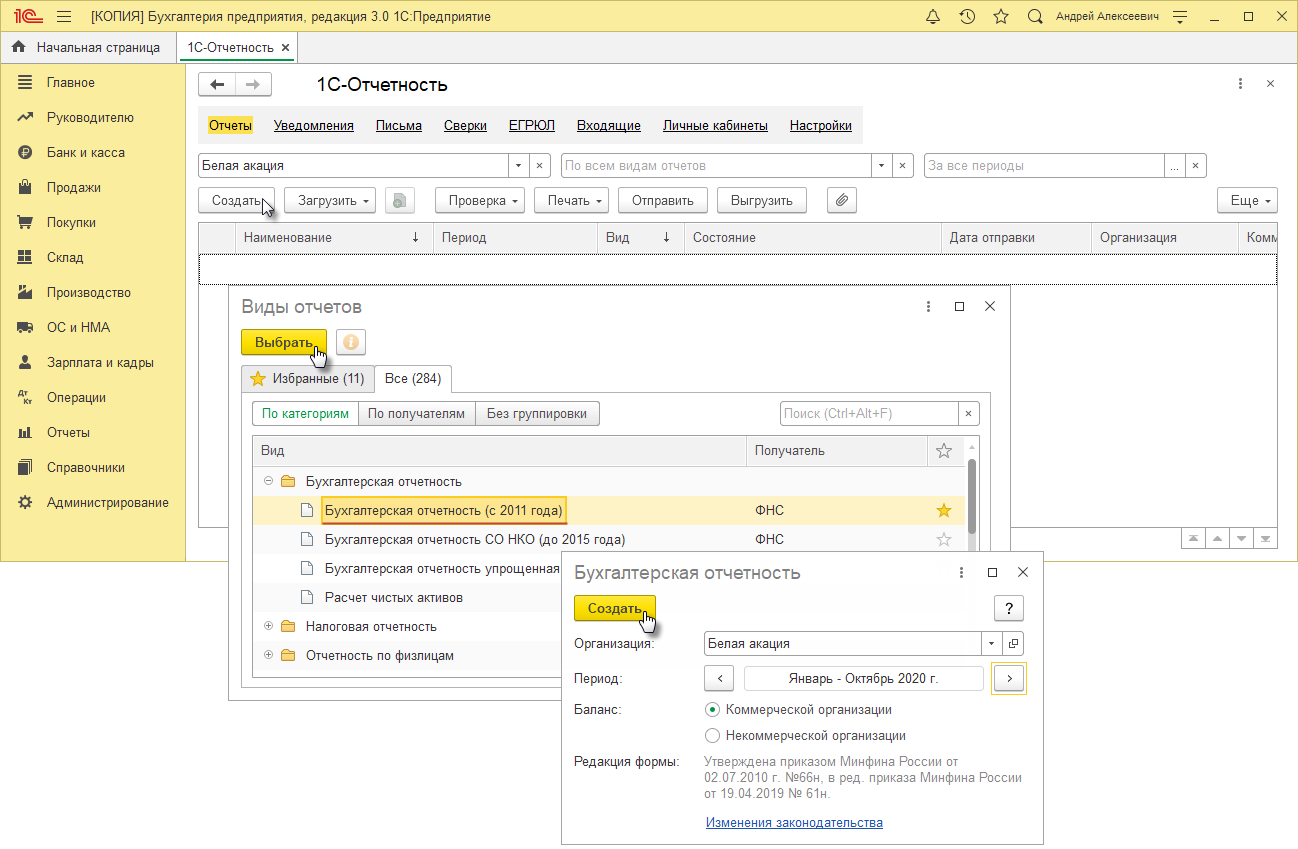Toggle the favorite star for Бухгалтерская отчетность СО НКО

coord(943,539)
